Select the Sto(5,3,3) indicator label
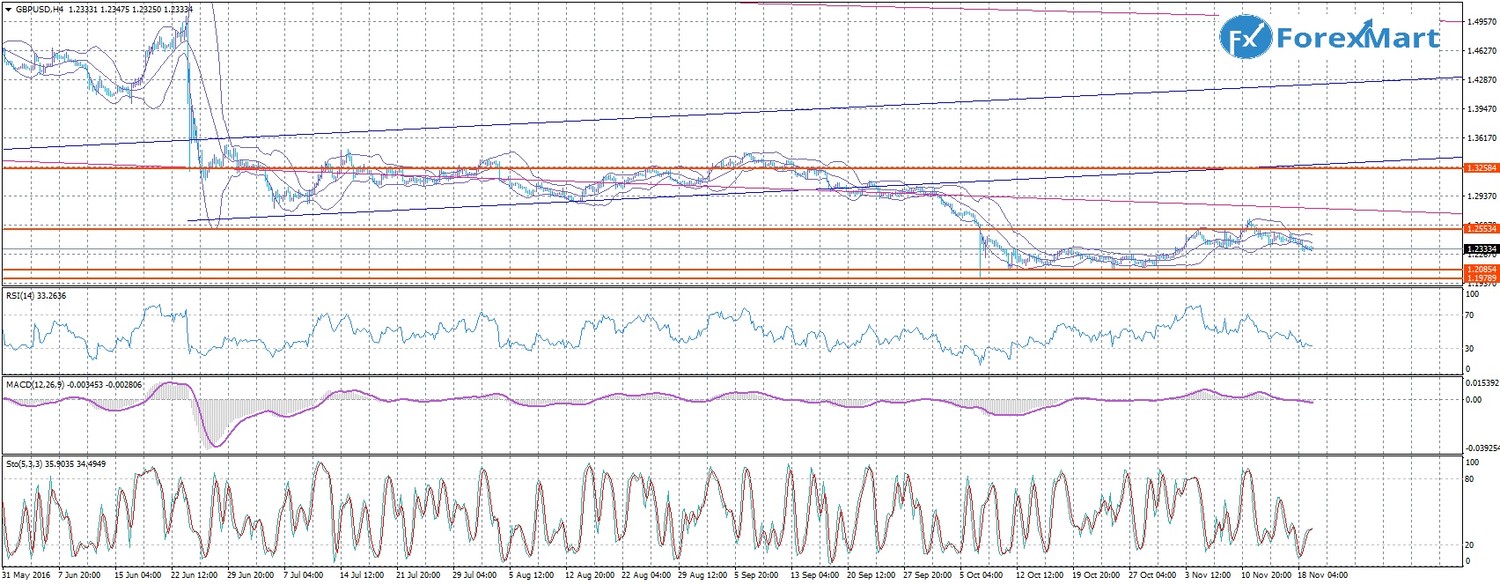This screenshot has width=1500, height=585. click(x=25, y=464)
